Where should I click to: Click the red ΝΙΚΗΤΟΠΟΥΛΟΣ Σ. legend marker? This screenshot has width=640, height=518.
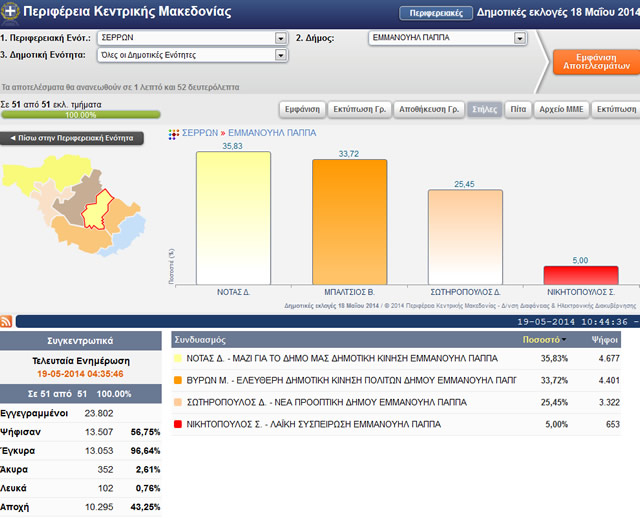pyautogui.click(x=178, y=424)
